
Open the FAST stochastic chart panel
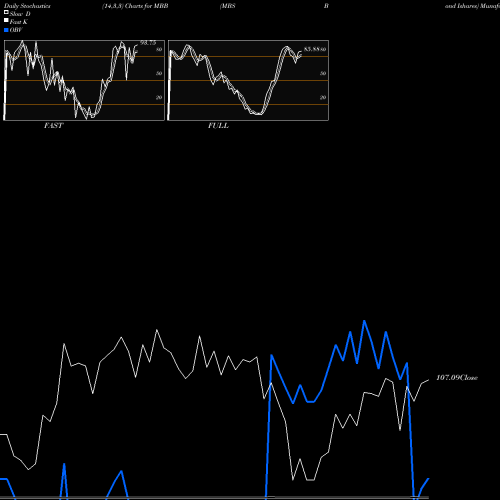[84, 80]
